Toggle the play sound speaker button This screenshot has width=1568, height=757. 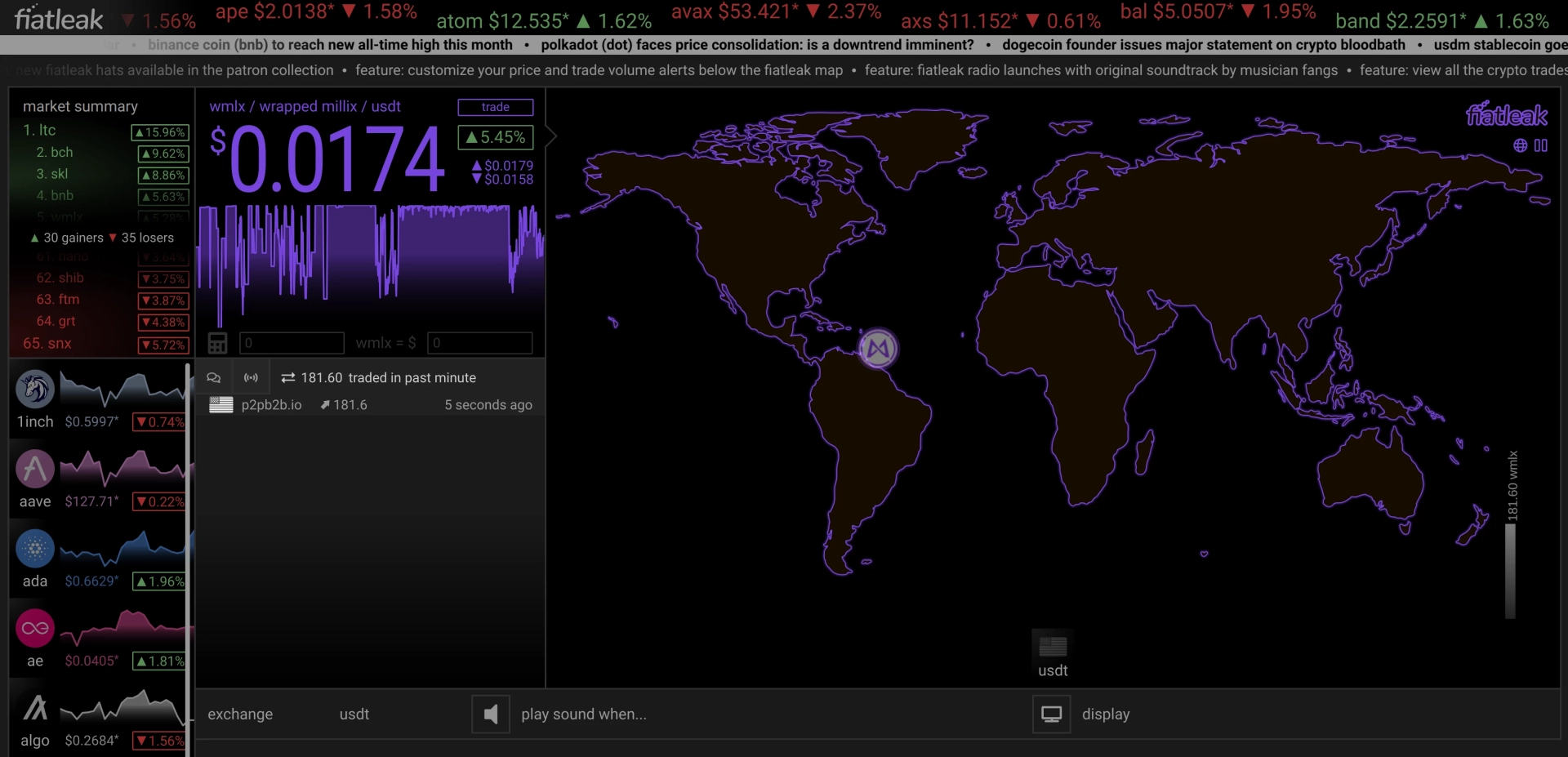pyautogui.click(x=491, y=715)
